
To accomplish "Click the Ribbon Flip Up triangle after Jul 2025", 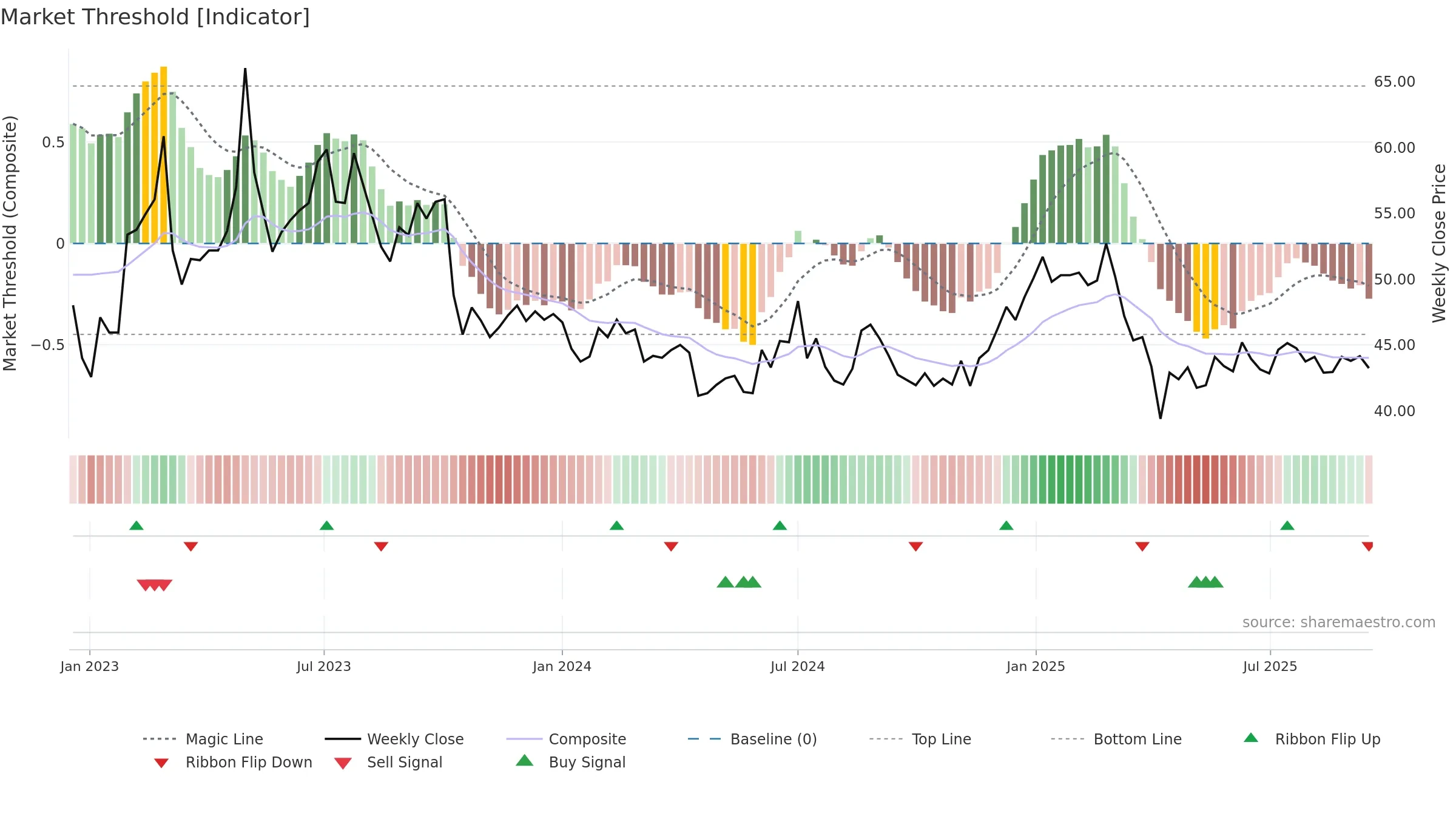I will 1287,525.
